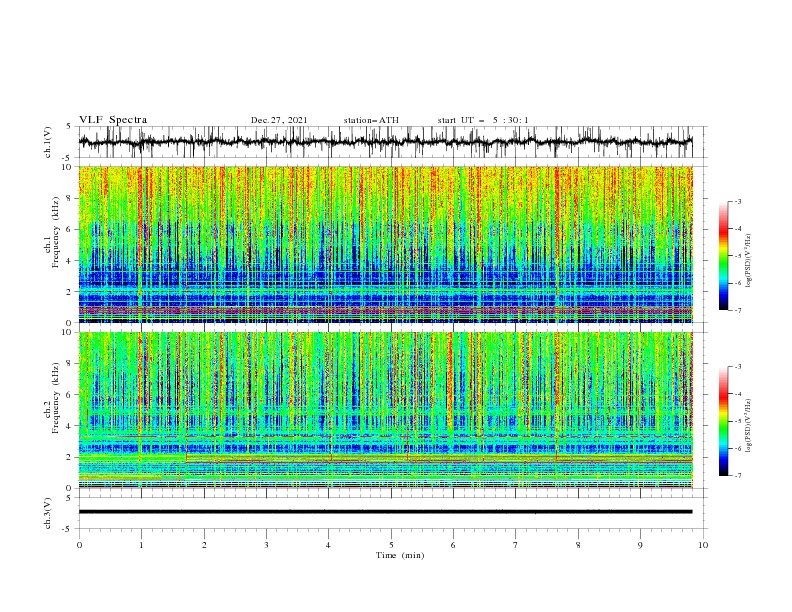The width and height of the screenshot is (792, 612).
Task: Click time axis tick "7"
Action: 516,545
